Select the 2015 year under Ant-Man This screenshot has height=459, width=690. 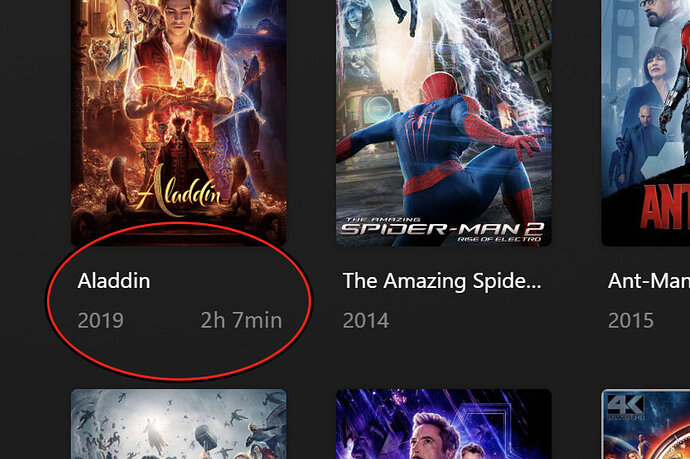pos(631,320)
